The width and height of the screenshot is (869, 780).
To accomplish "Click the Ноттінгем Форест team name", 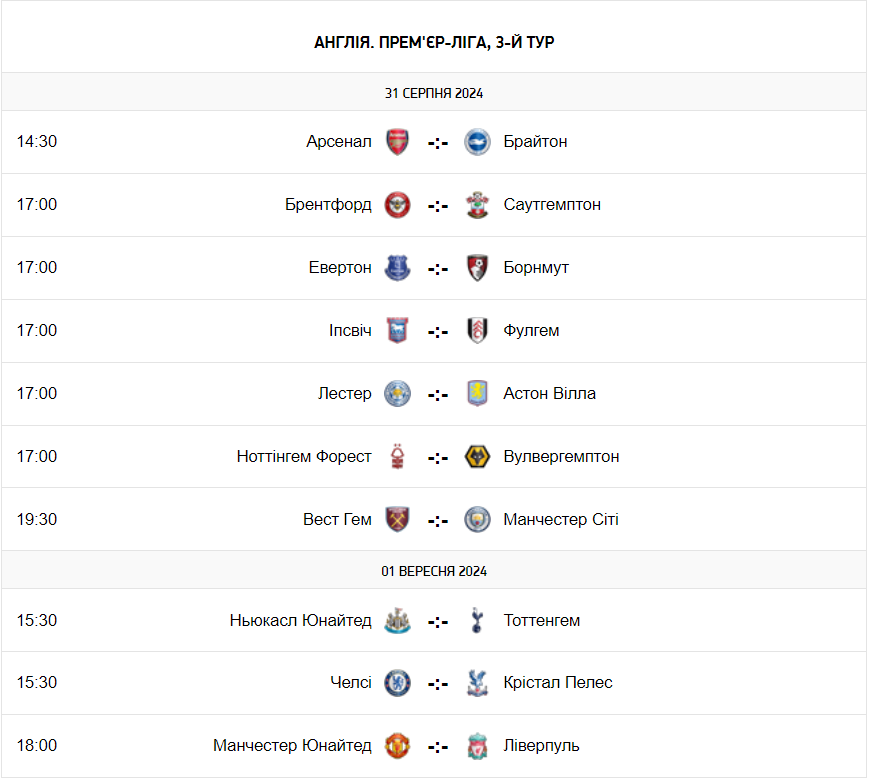I will tap(304, 457).
